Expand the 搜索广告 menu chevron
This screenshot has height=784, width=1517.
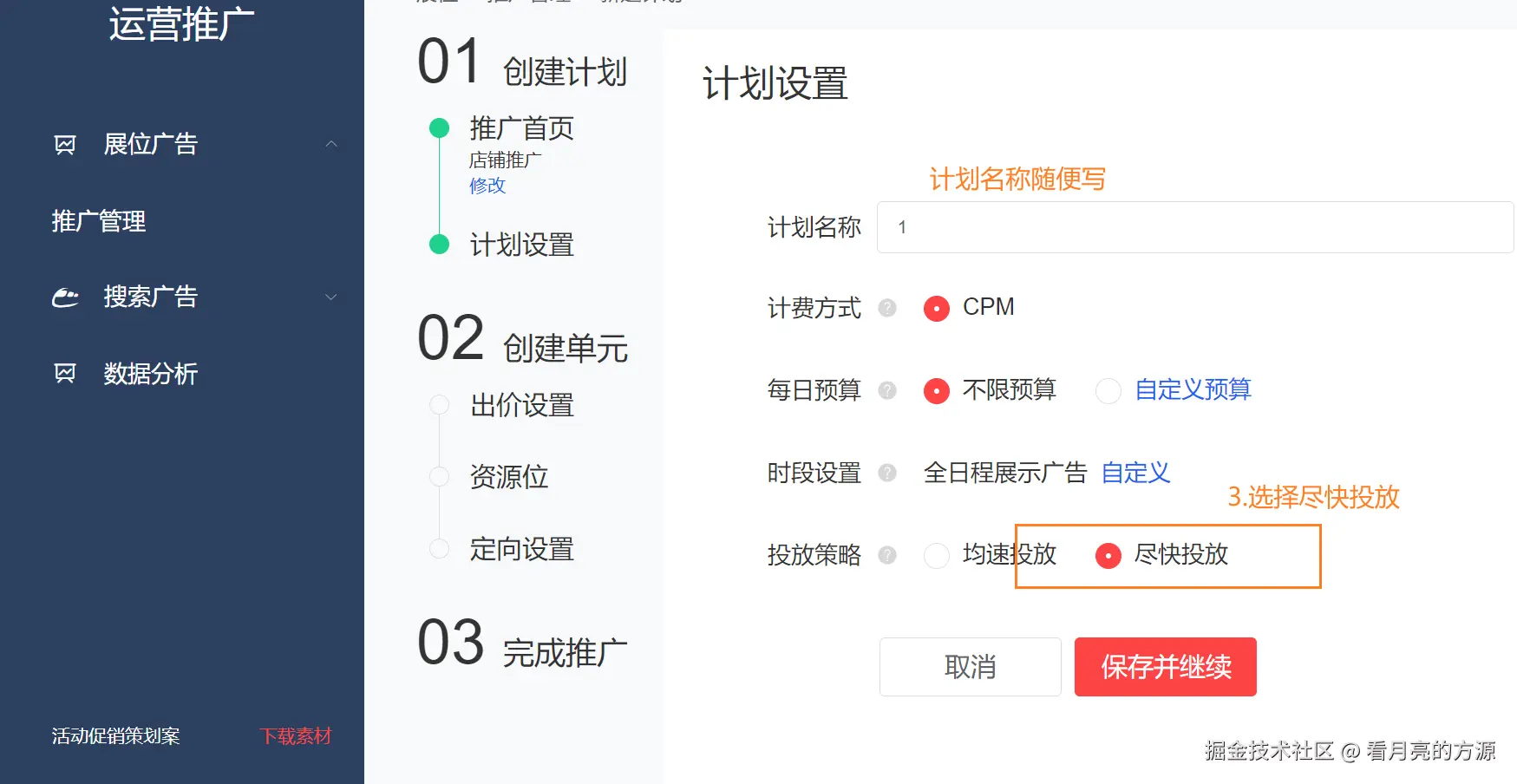(x=331, y=297)
